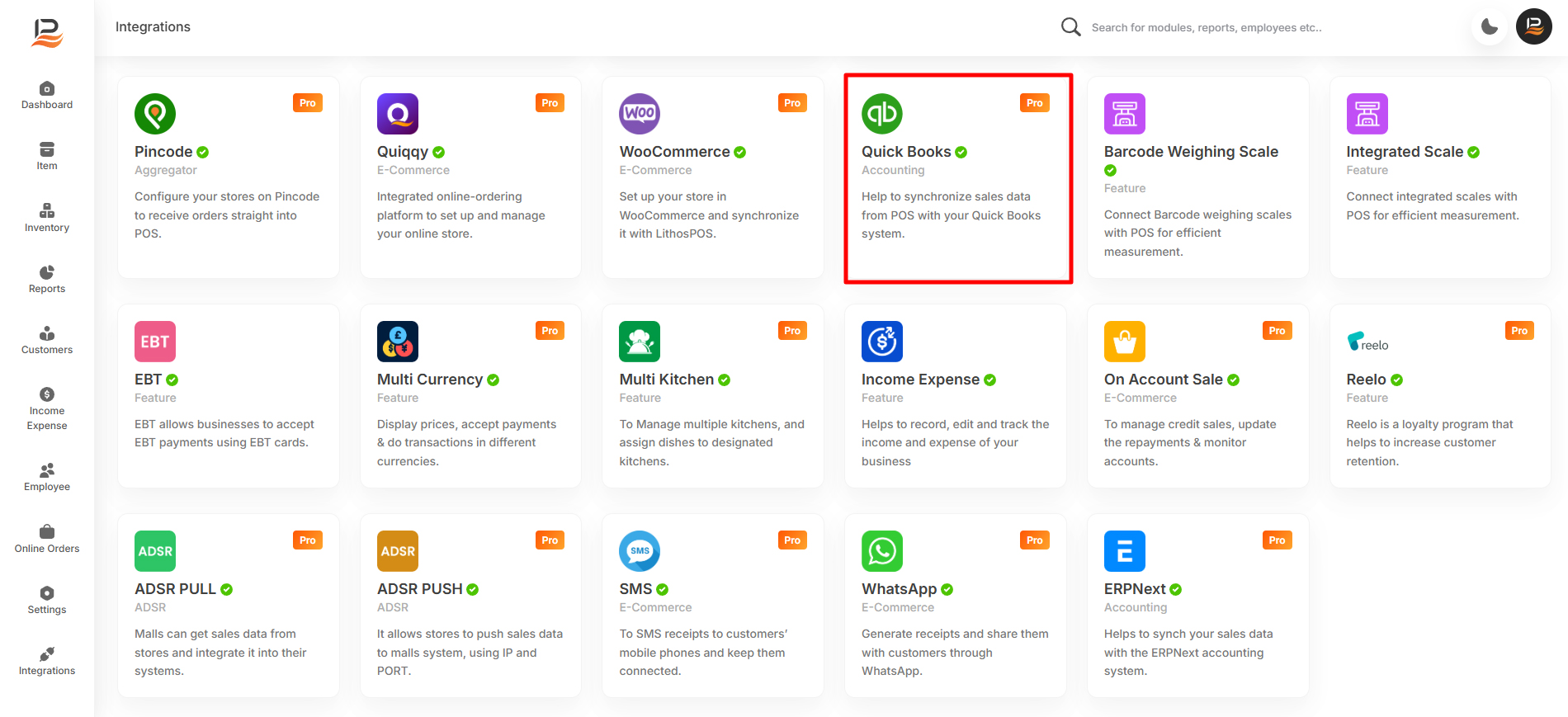1568x717 pixels.
Task: Click the Quick Books logo icon
Action: (x=882, y=114)
